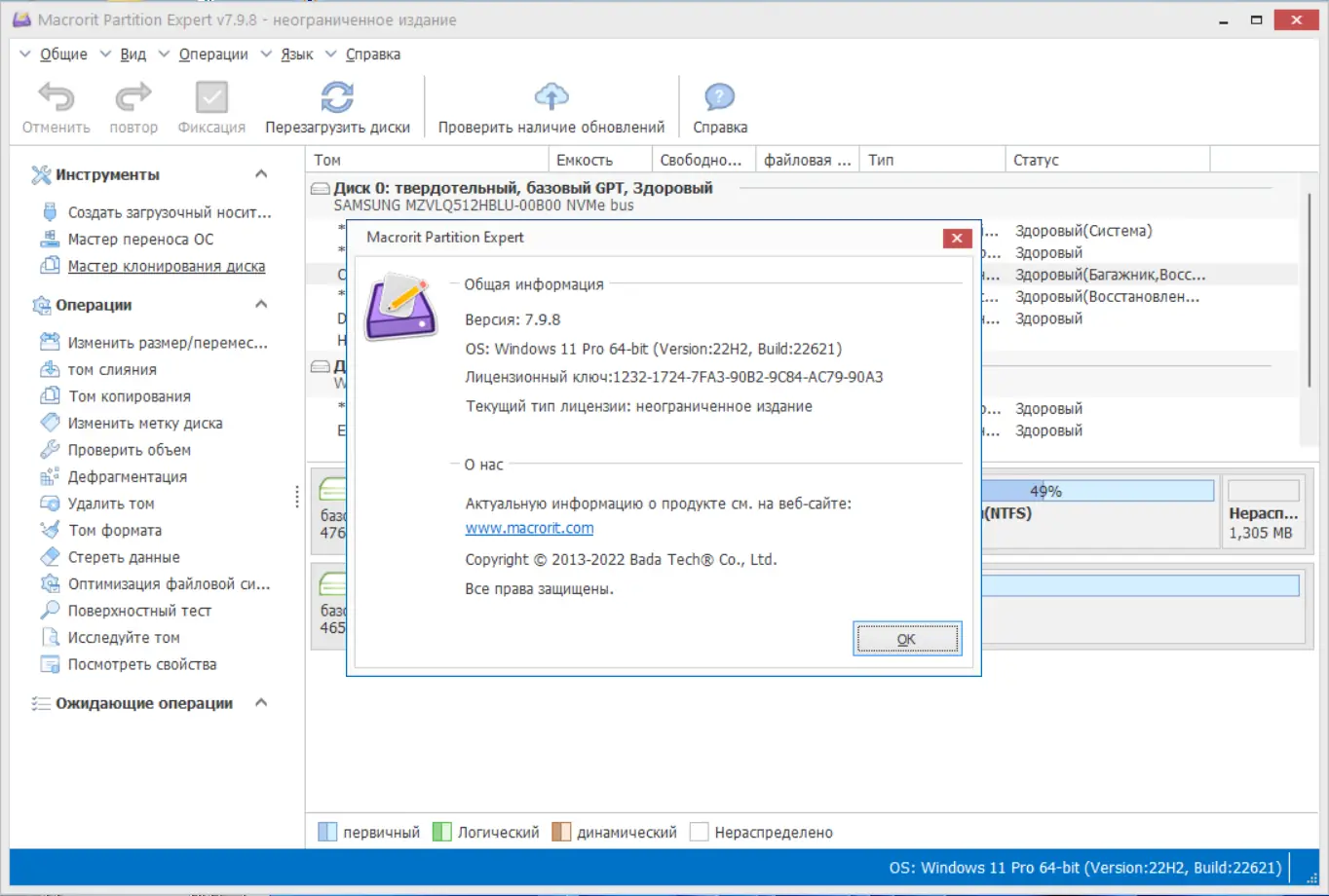1329x896 pixels.
Task: Open the Вид menu
Action: tap(133, 54)
